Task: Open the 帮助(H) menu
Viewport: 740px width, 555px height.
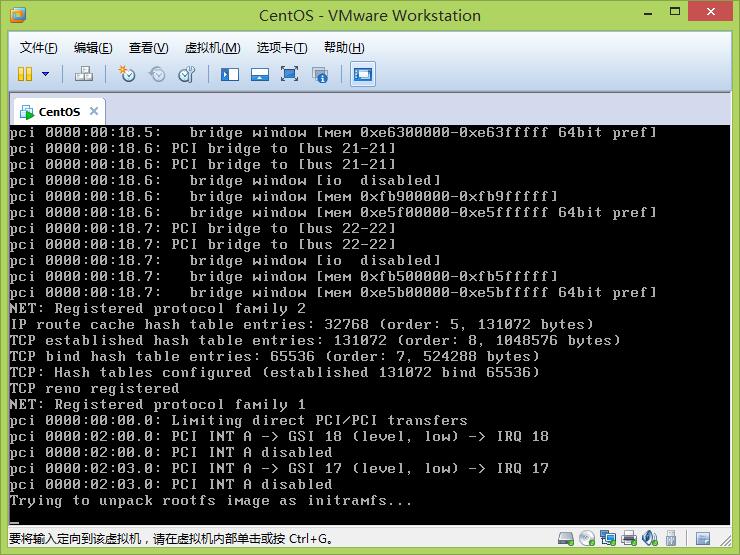Action: coord(344,47)
